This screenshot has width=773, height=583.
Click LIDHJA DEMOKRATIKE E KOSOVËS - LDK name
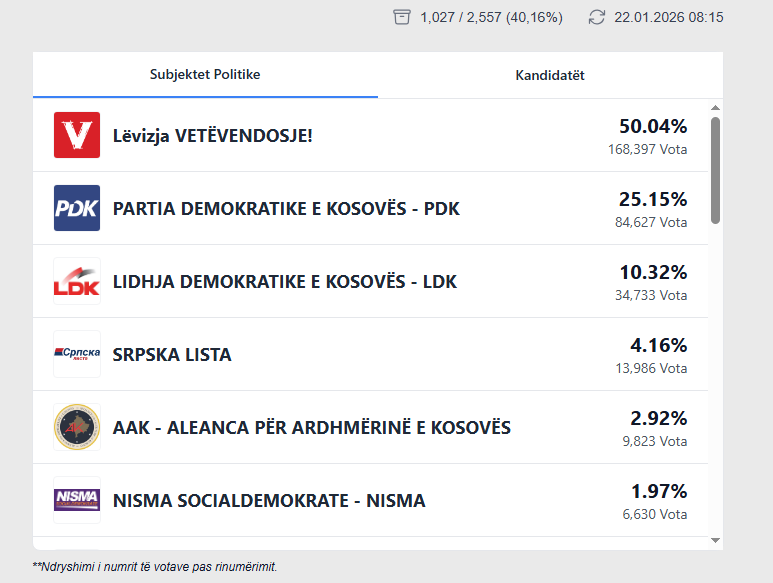click(x=285, y=282)
